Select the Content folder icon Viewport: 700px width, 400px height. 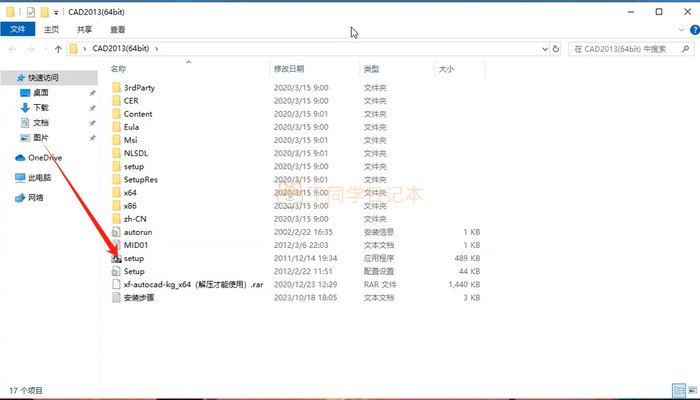click(117, 114)
